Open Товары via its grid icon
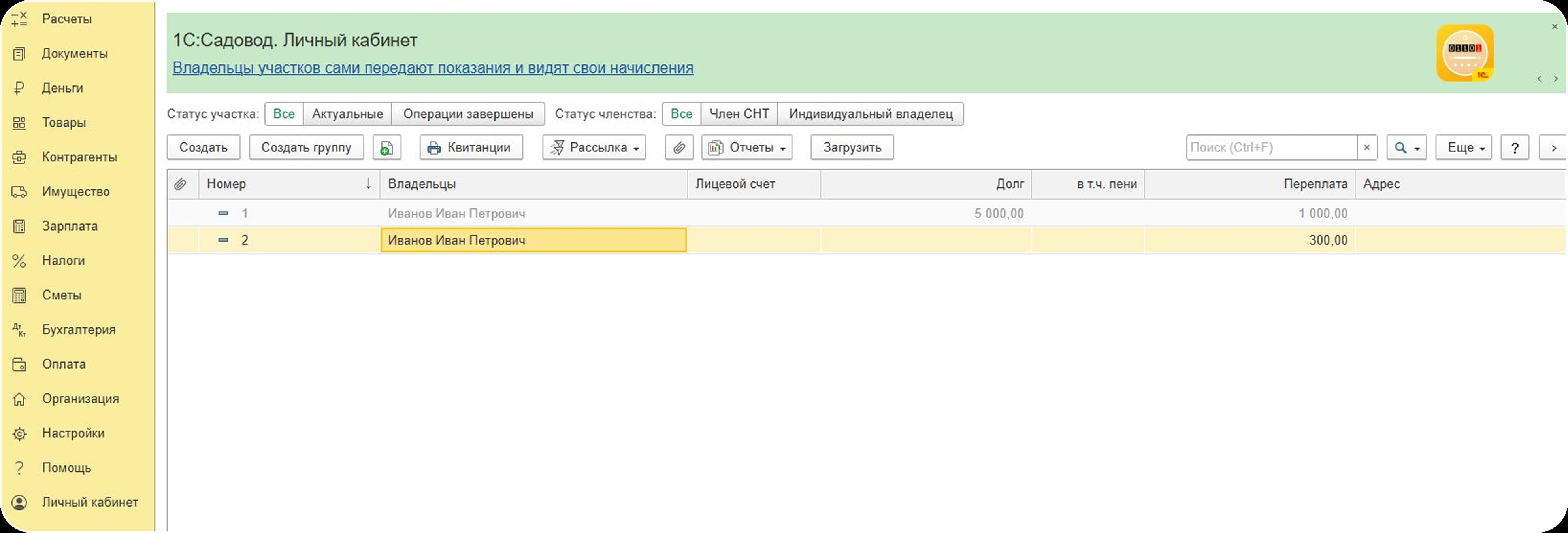1568x533 pixels. tap(19, 123)
